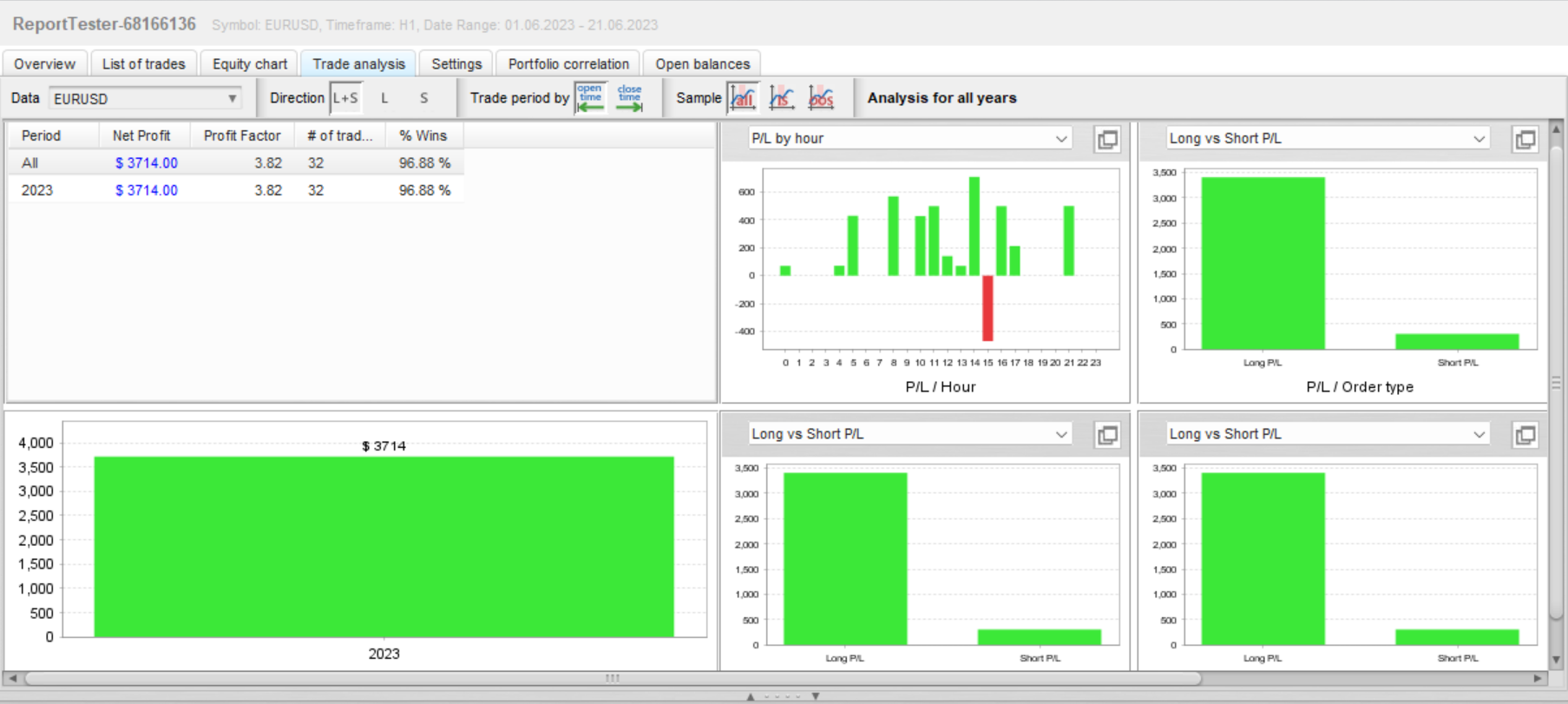Choose the out-of-sample 'oos' chart icon

(821, 98)
